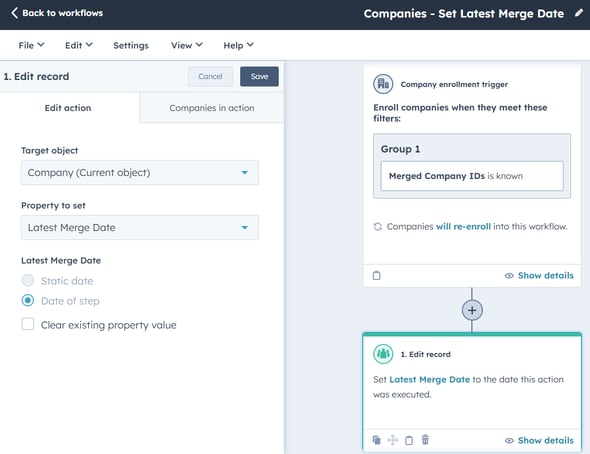The image size is (590, 454).
Task: Switch to the Companies in action tab
Action: point(212,108)
